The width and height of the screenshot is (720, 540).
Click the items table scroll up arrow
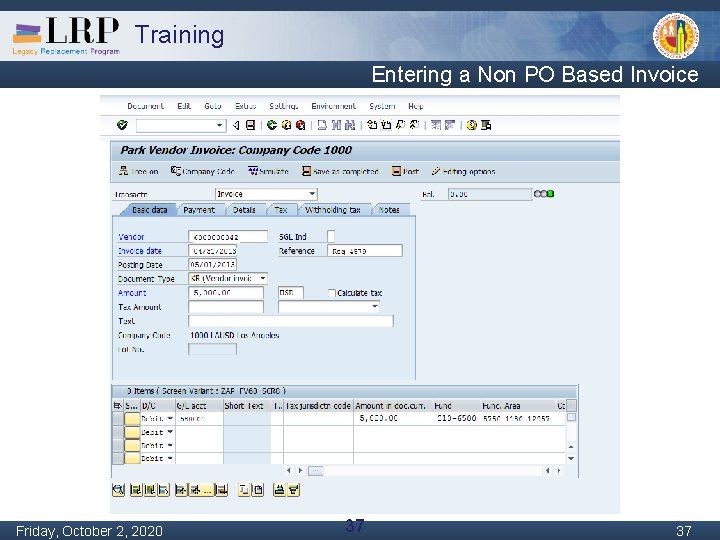click(x=571, y=446)
